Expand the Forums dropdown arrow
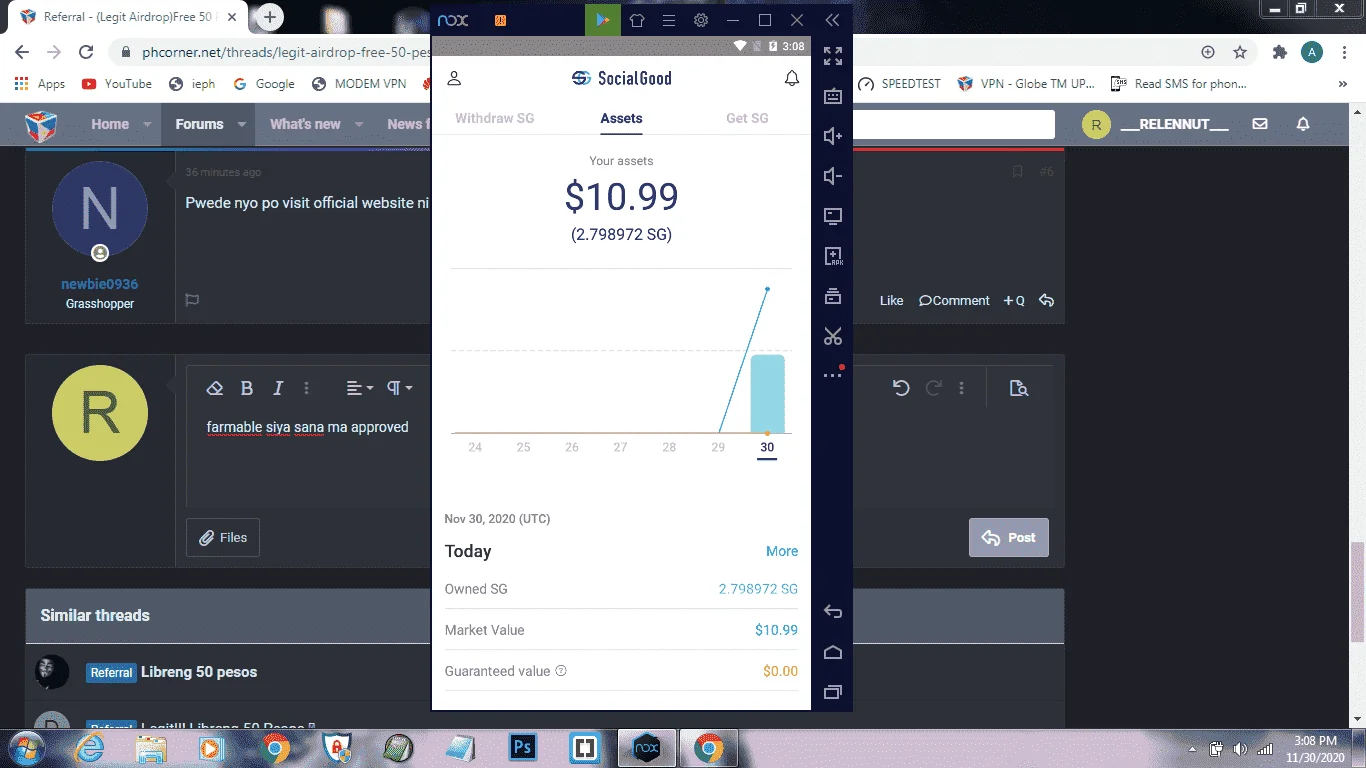Screen dimensions: 1366x768 tap(241, 124)
